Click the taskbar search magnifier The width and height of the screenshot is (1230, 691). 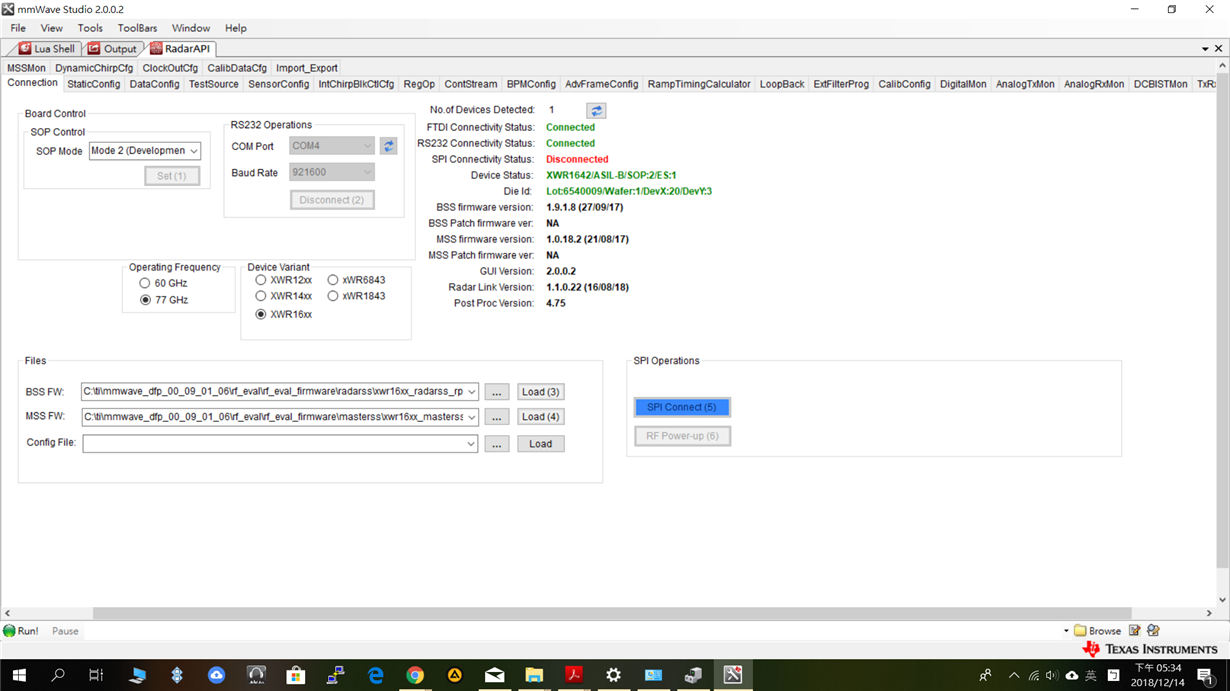(58, 675)
